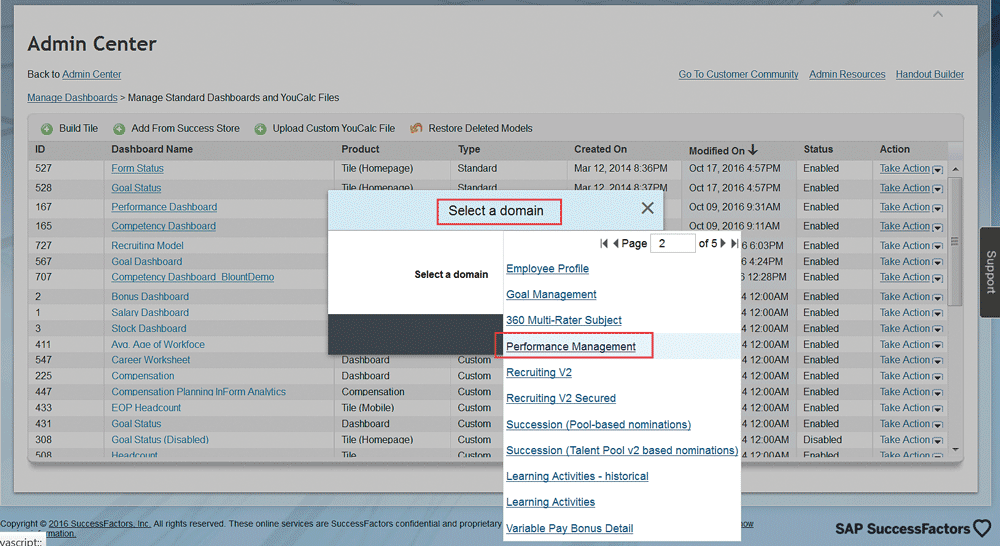The width and height of the screenshot is (1000, 546).
Task: Choose Employee Profile from domain list
Action: (x=547, y=268)
